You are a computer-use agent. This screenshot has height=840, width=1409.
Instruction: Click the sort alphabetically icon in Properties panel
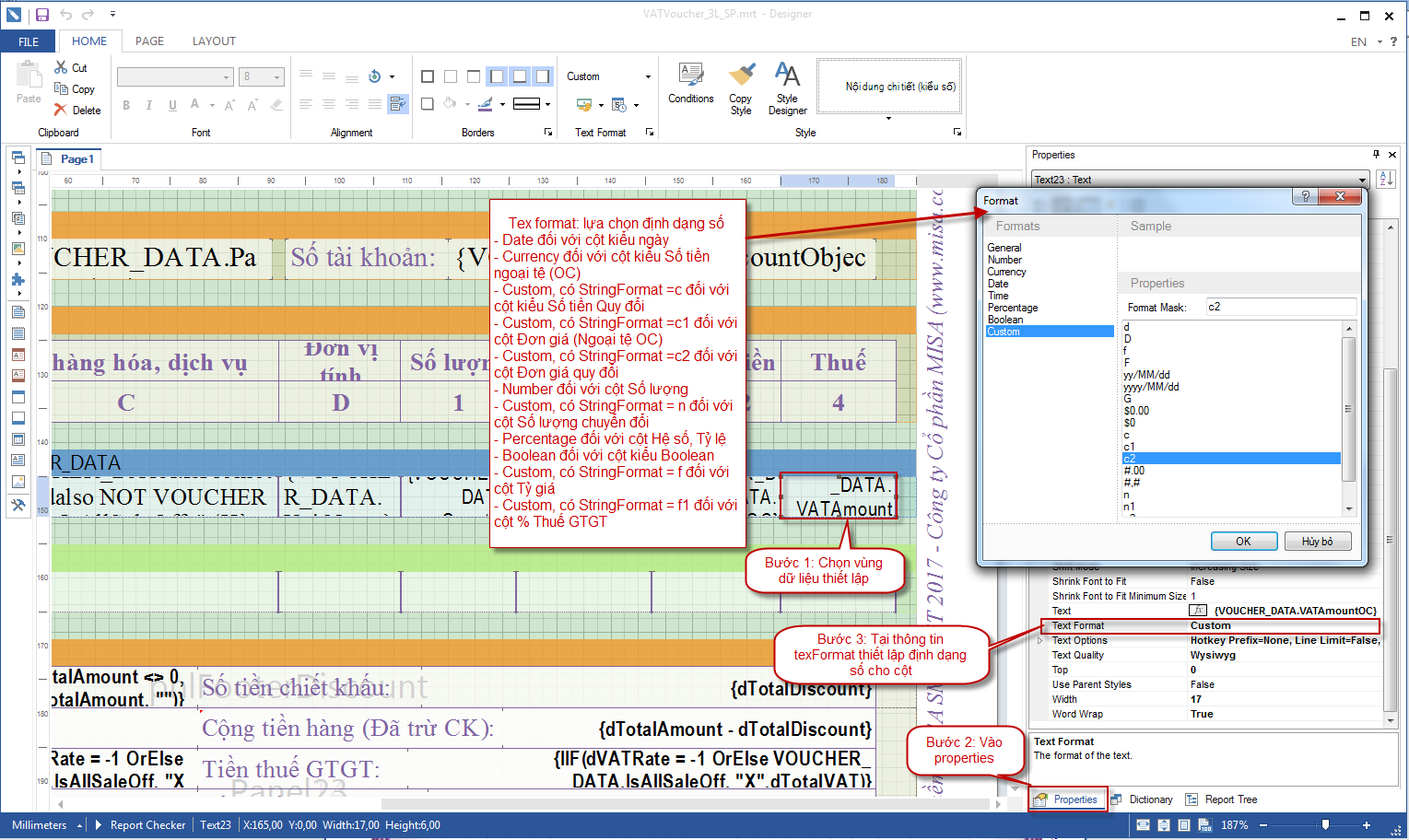tap(1386, 180)
